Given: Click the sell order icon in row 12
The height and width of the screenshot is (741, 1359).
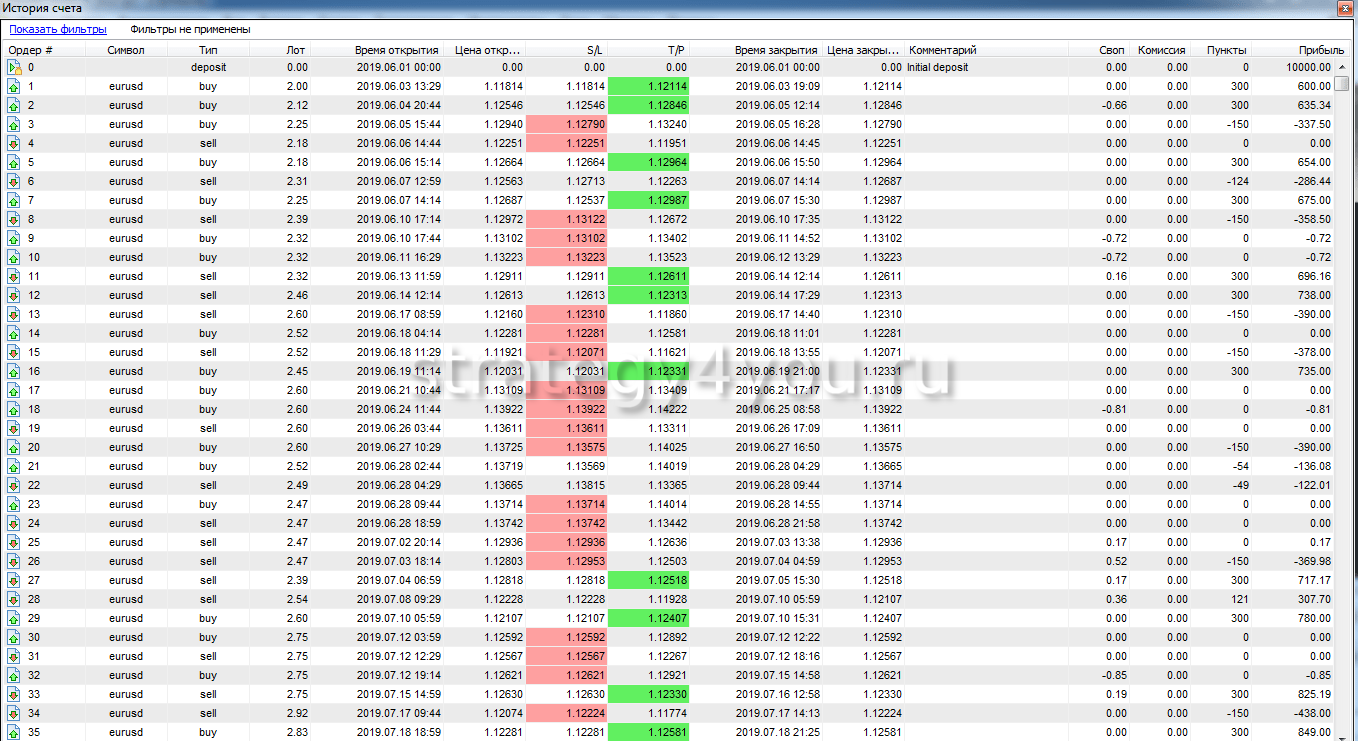Looking at the screenshot, I should point(14,295).
